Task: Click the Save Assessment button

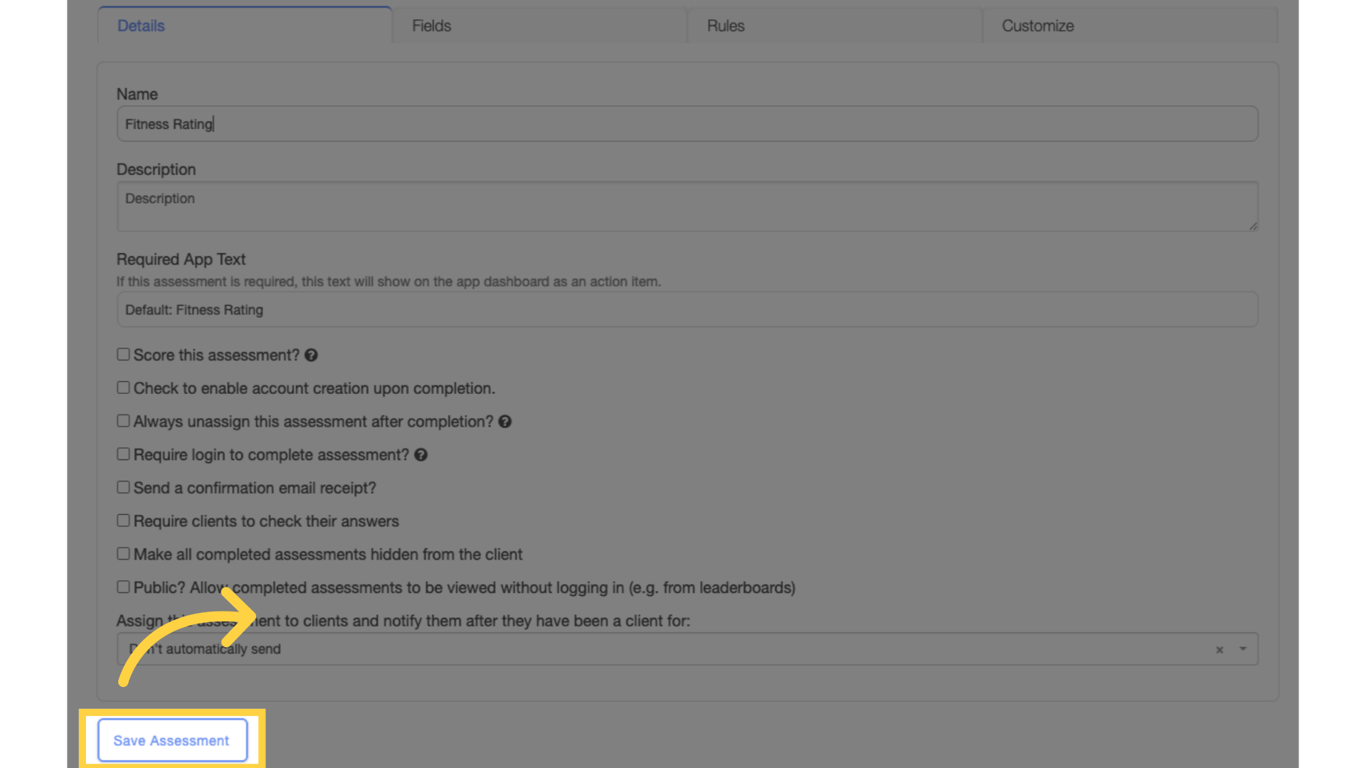Action: pyautogui.click(x=172, y=741)
